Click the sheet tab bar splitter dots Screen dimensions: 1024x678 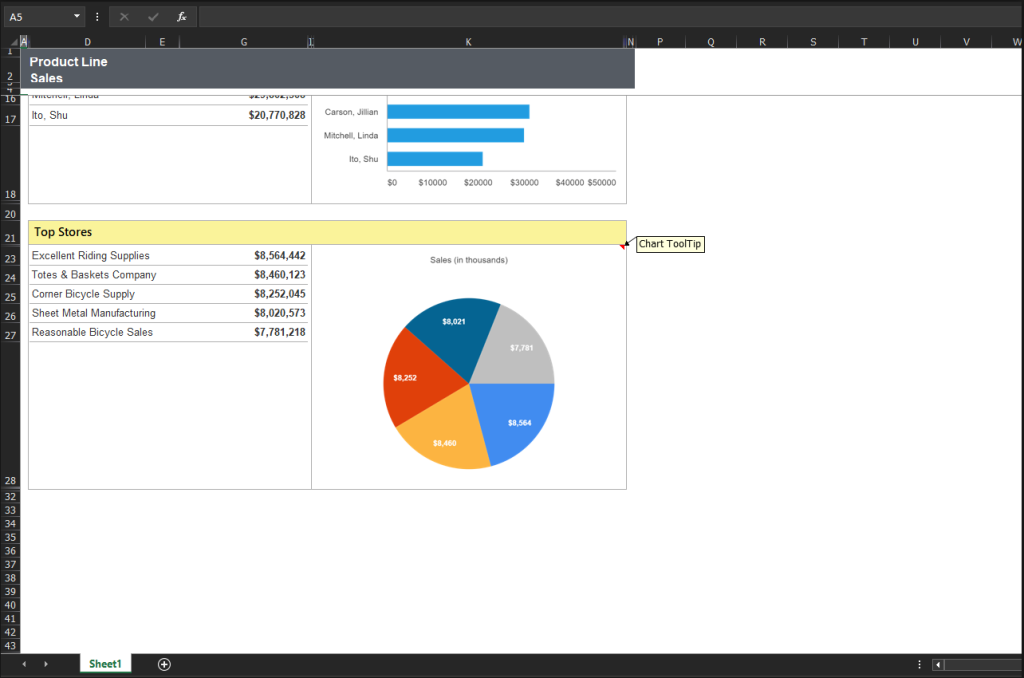[920, 664]
